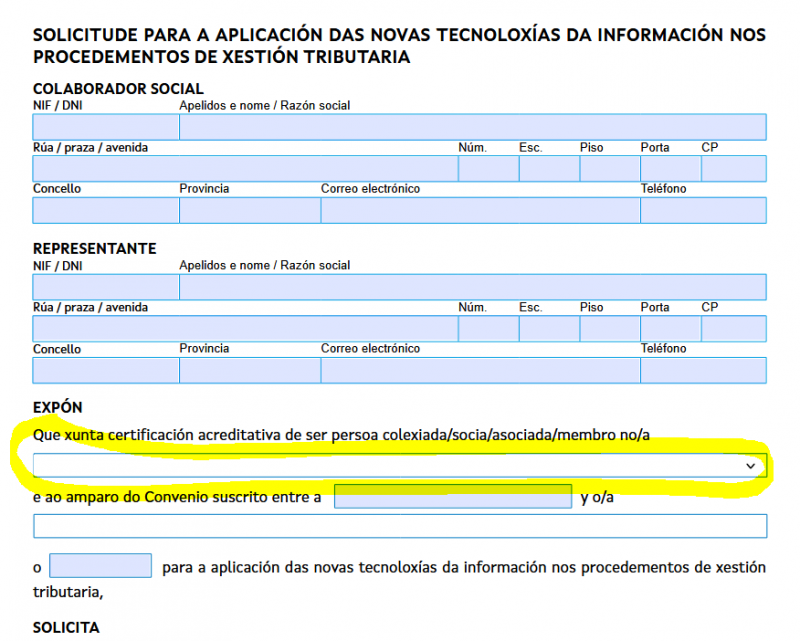800x641 pixels.
Task: Click Colaborador Social Esc. field
Action: click(549, 168)
